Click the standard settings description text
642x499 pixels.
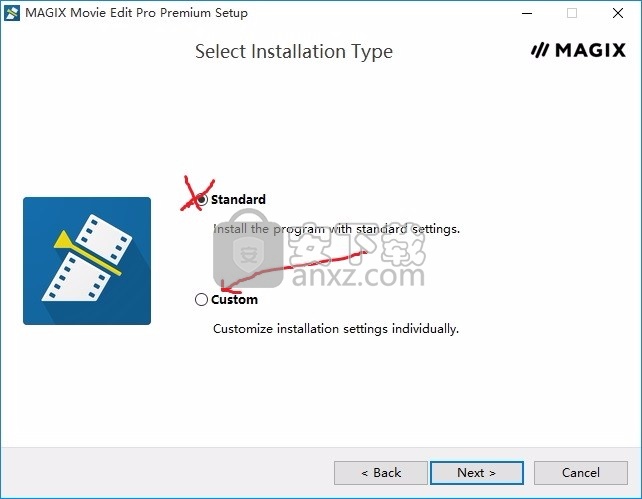336,229
